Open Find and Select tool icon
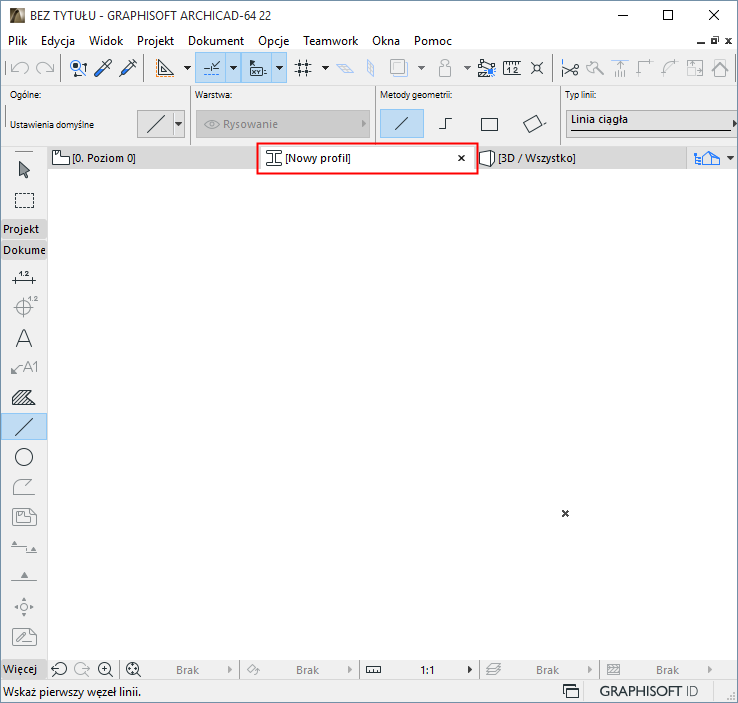Screen dimensions: 738x703 (x=78, y=68)
